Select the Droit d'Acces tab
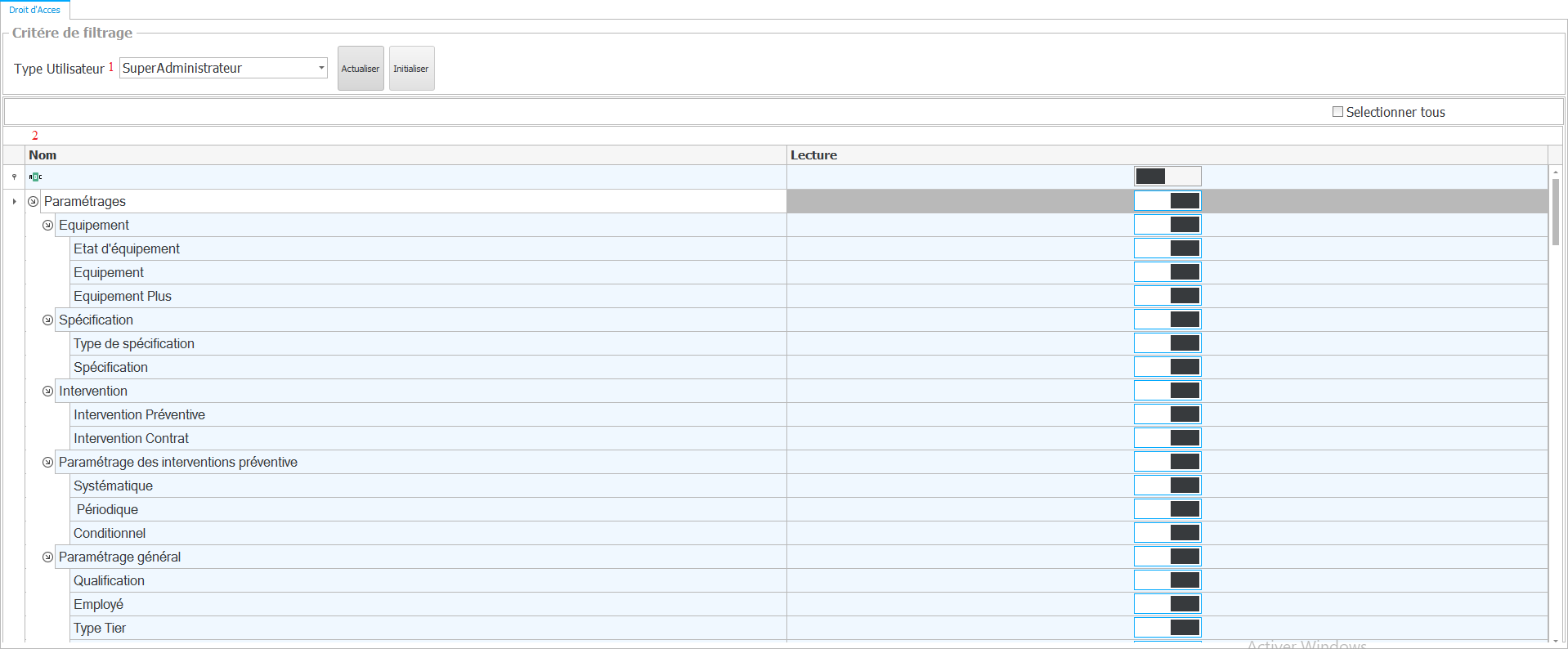This screenshot has height=649, width=1568. [34, 10]
